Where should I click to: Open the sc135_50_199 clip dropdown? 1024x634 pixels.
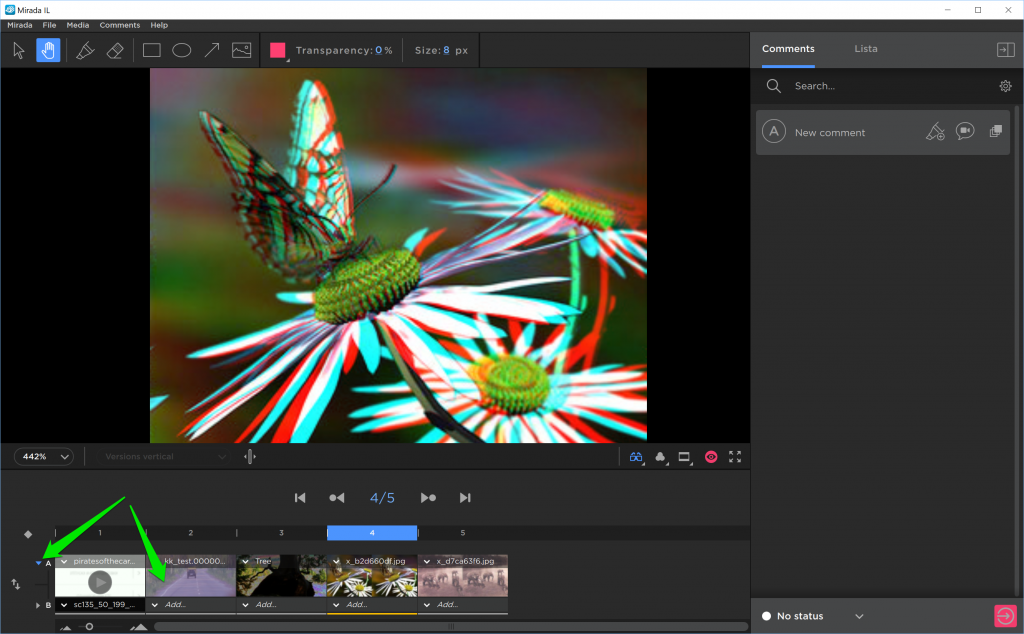tap(64, 605)
